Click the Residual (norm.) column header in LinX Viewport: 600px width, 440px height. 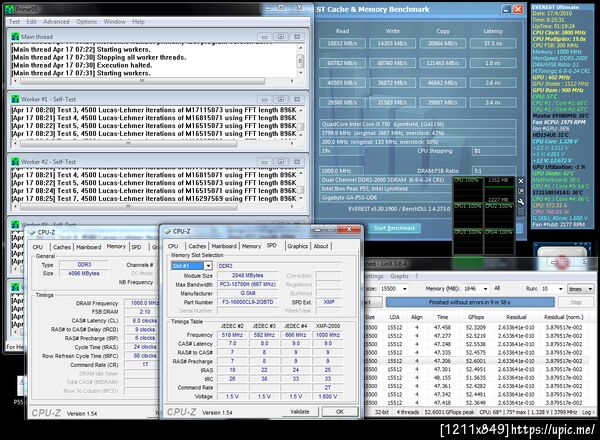(x=564, y=317)
